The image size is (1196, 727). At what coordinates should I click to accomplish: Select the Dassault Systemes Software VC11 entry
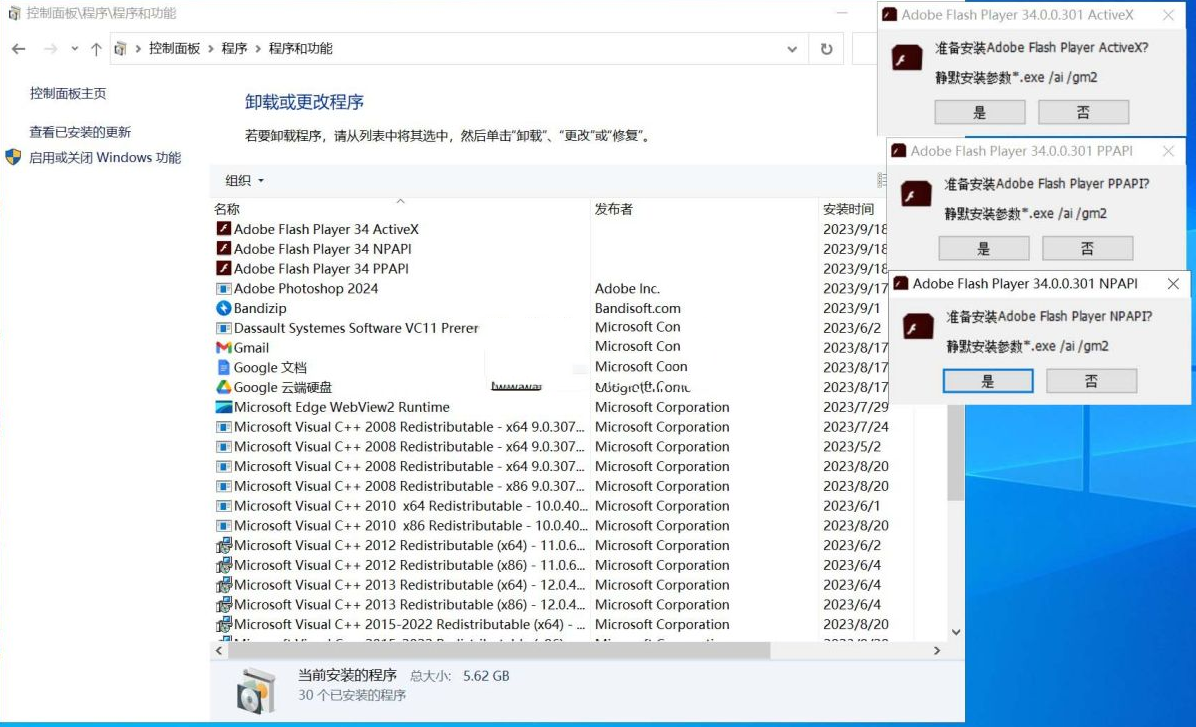click(356, 328)
